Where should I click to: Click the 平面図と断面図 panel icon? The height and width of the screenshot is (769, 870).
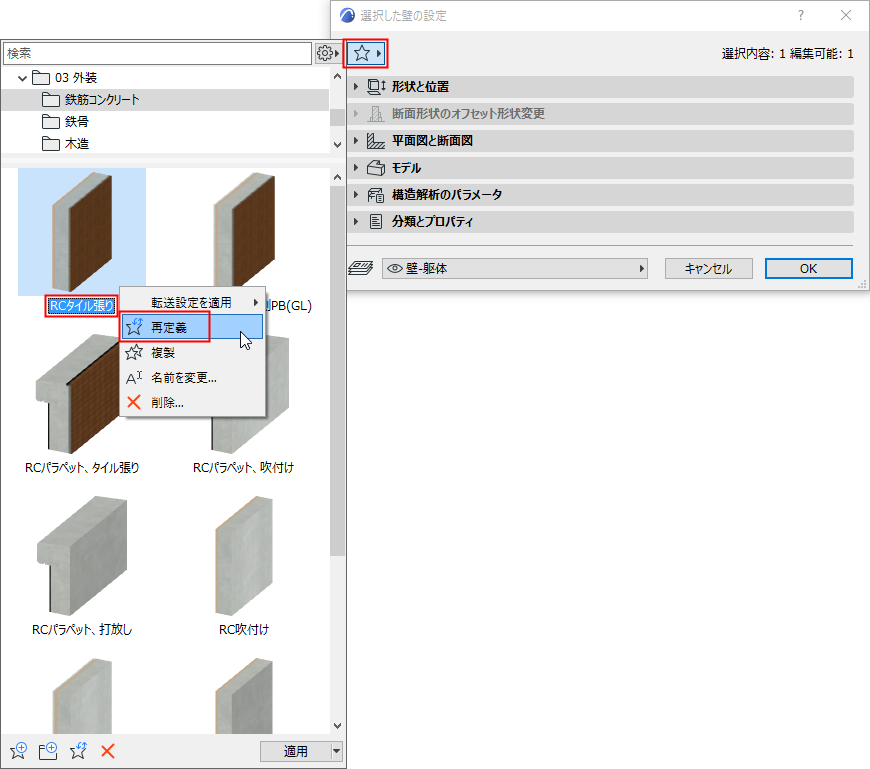click(376, 141)
